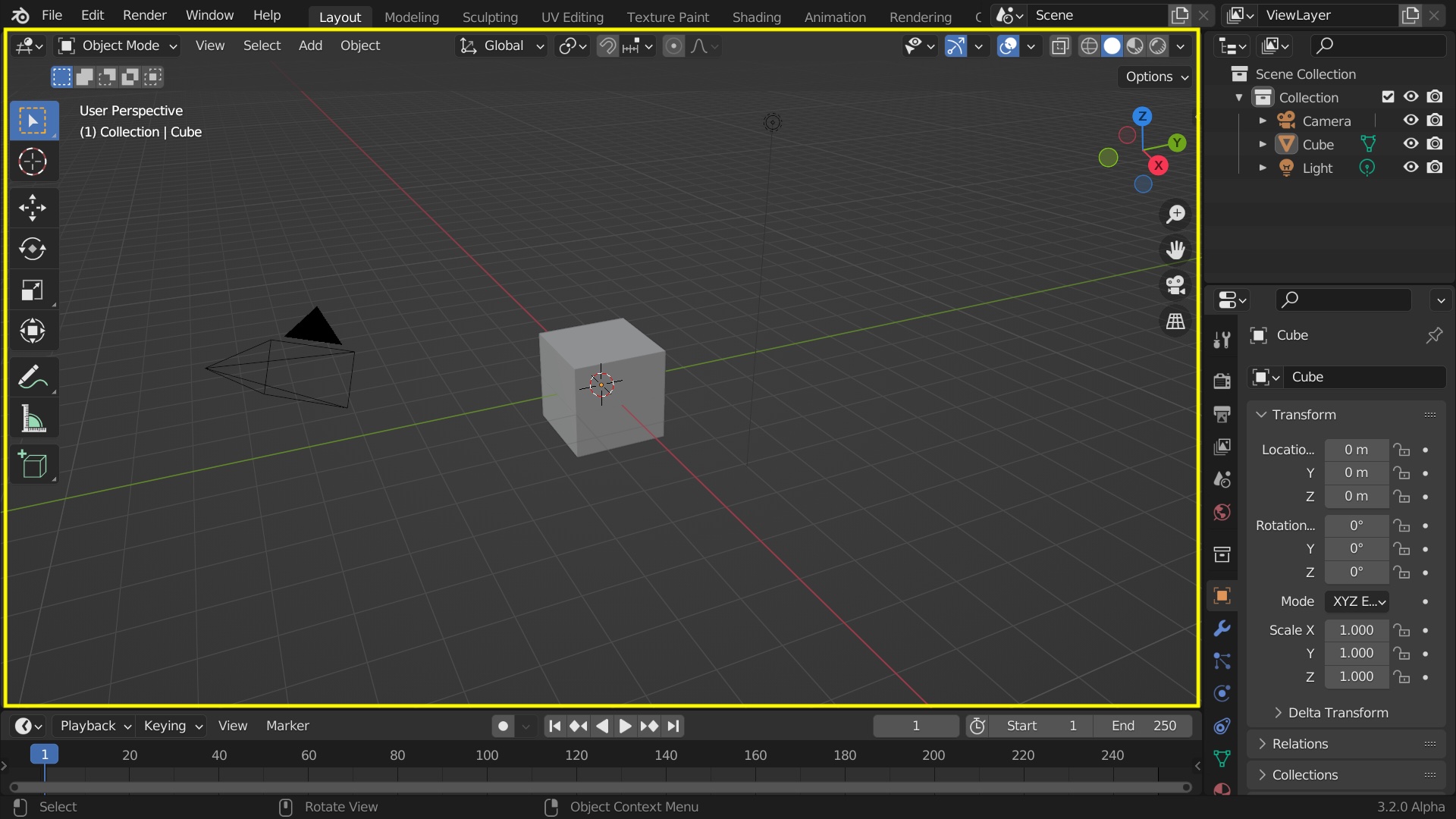Toggle X-ray display mode
1456x819 pixels.
pyautogui.click(x=1060, y=46)
